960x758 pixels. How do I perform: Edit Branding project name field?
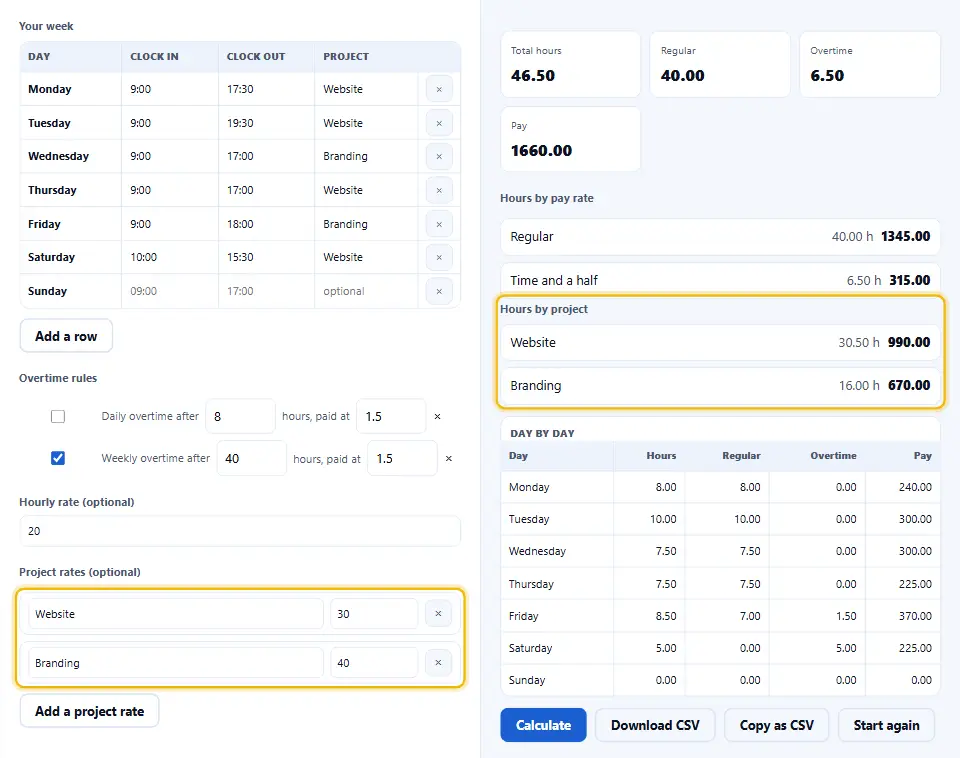pyautogui.click(x=176, y=663)
